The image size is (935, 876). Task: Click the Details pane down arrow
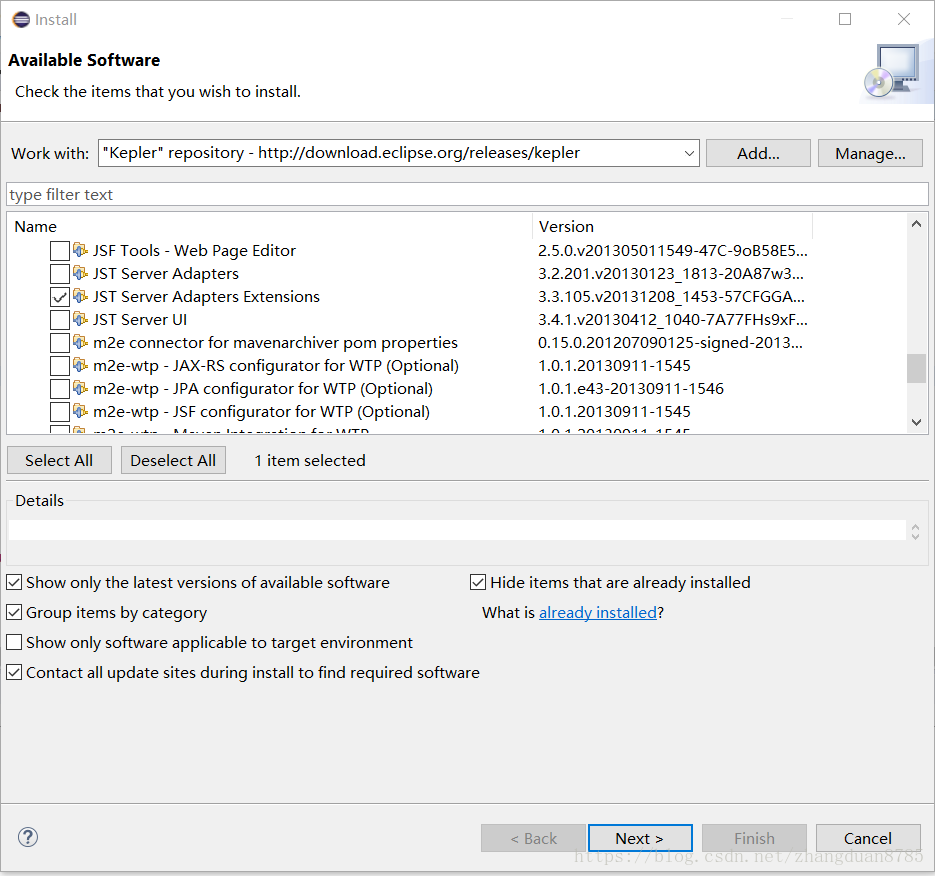915,535
